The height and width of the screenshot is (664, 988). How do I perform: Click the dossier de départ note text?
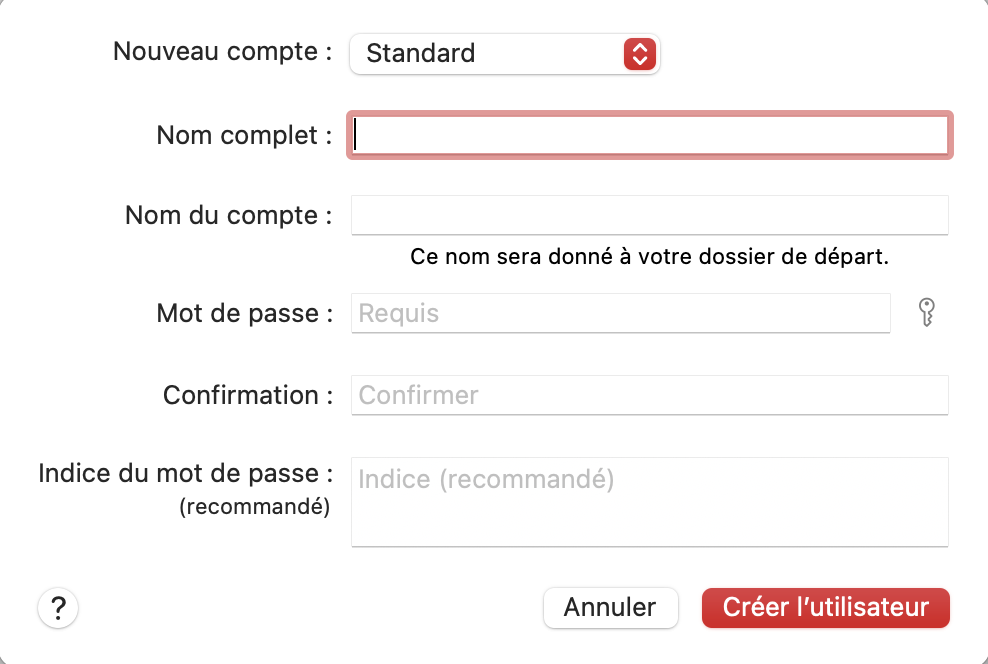(x=649, y=256)
